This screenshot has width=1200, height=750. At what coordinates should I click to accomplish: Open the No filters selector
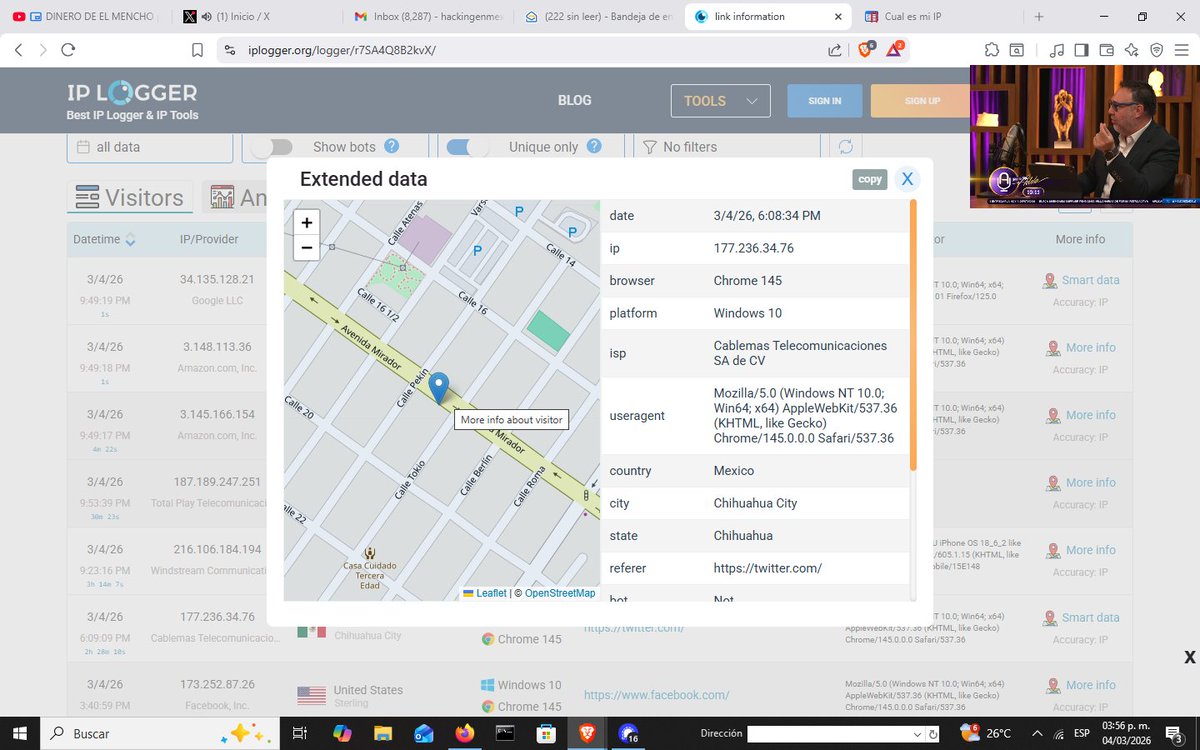click(727, 147)
